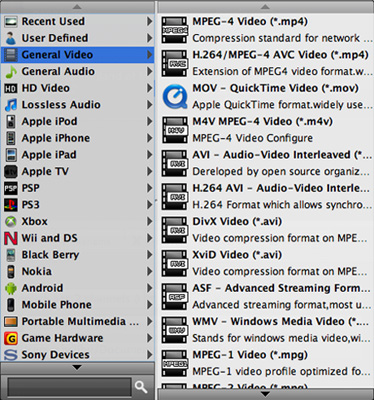Select the Game Hardware category
Screen dimensions: 374x400
pyautogui.click(x=77, y=338)
